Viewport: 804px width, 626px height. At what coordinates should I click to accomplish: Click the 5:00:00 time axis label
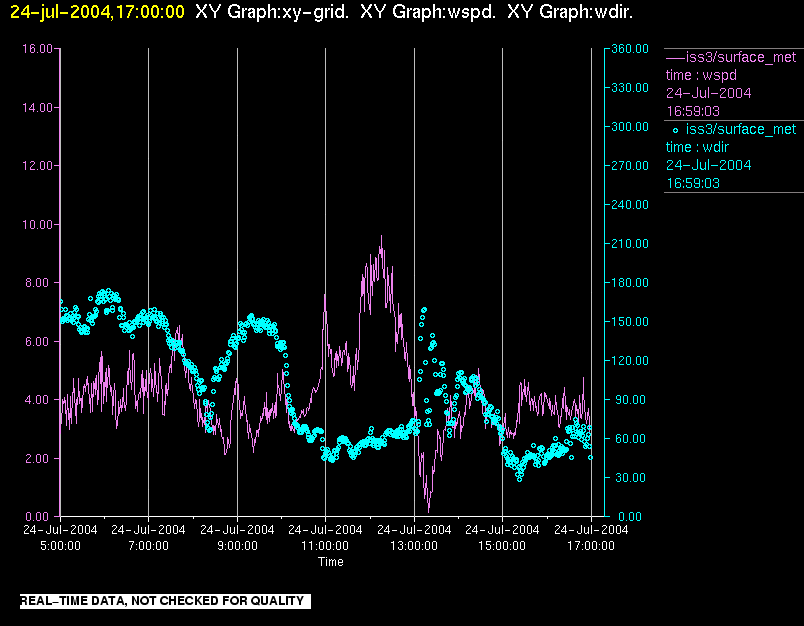61,546
